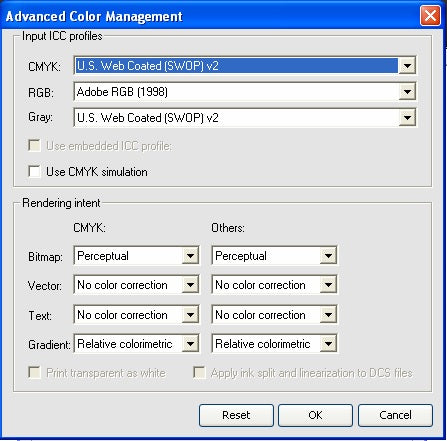
Task: Open the CMYK input profile dropdown
Action: tap(407, 66)
